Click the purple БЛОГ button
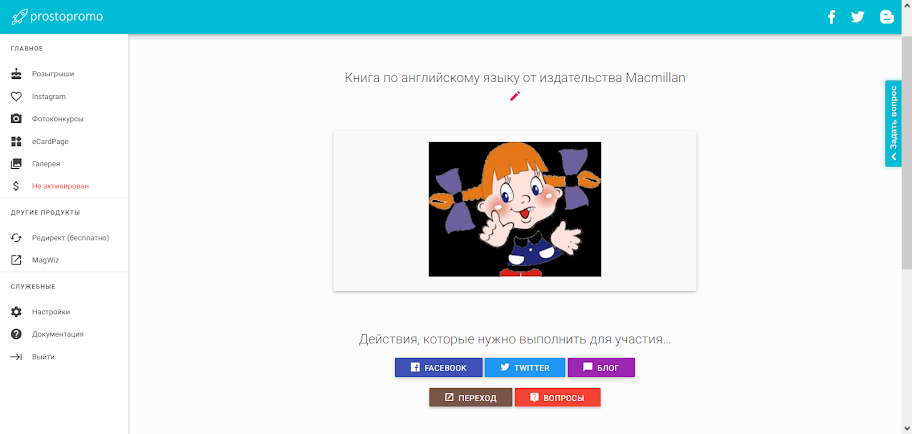Screen dimensions: 912x434 pyautogui.click(x=601, y=368)
